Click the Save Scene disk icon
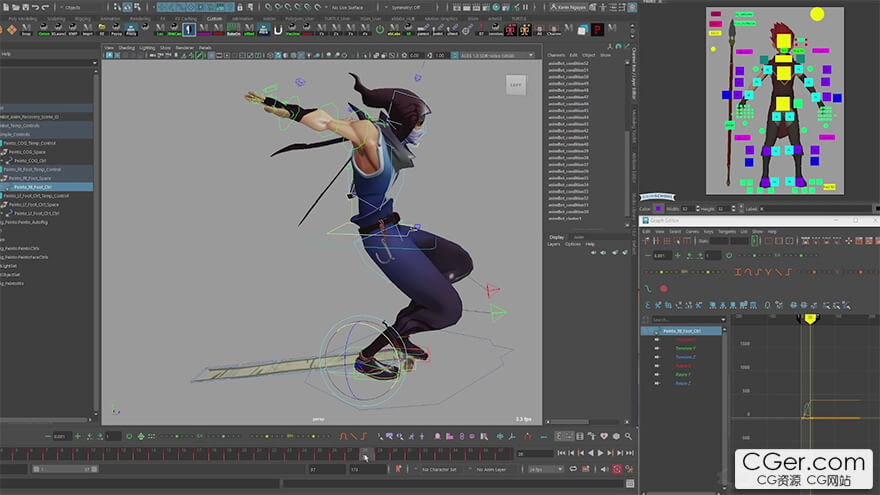Screen dimensions: 880x495 (25, 7)
